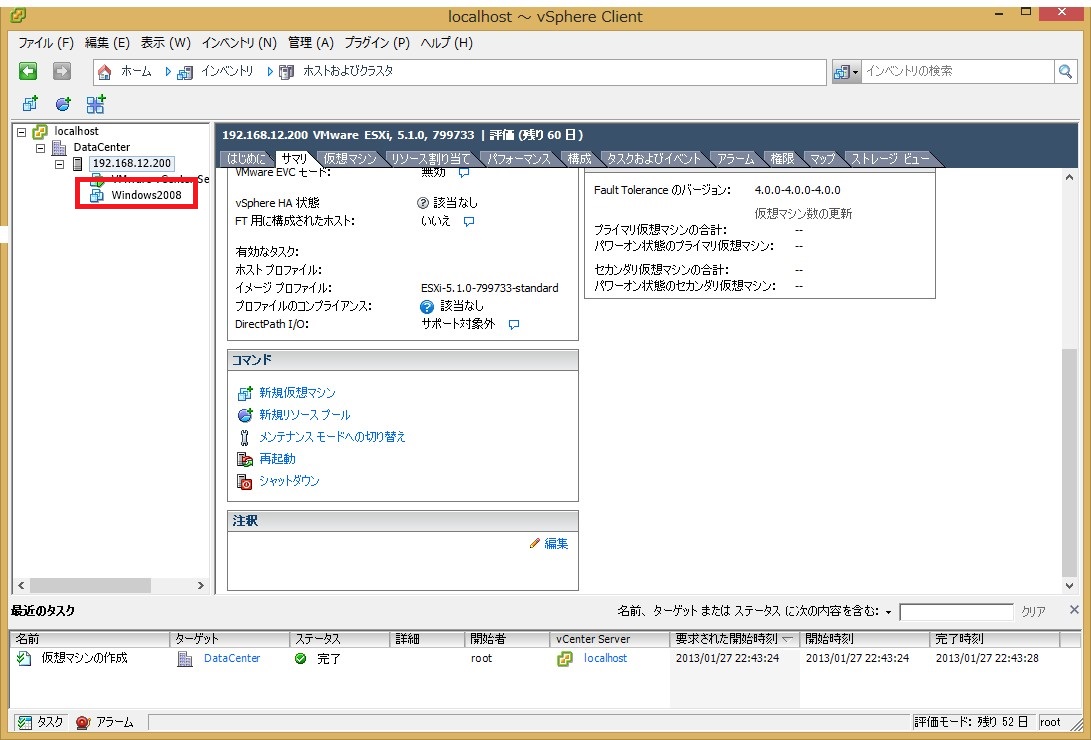Open the search type dropdown beside the inventory search
This screenshot has height=740, width=1091.
[x=847, y=71]
